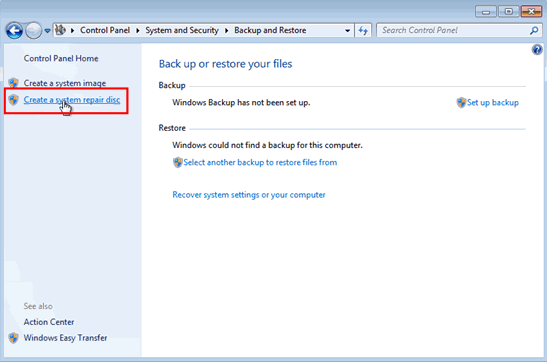547x362 pixels.
Task: Refresh the Backup and Restore page
Action: point(363,31)
